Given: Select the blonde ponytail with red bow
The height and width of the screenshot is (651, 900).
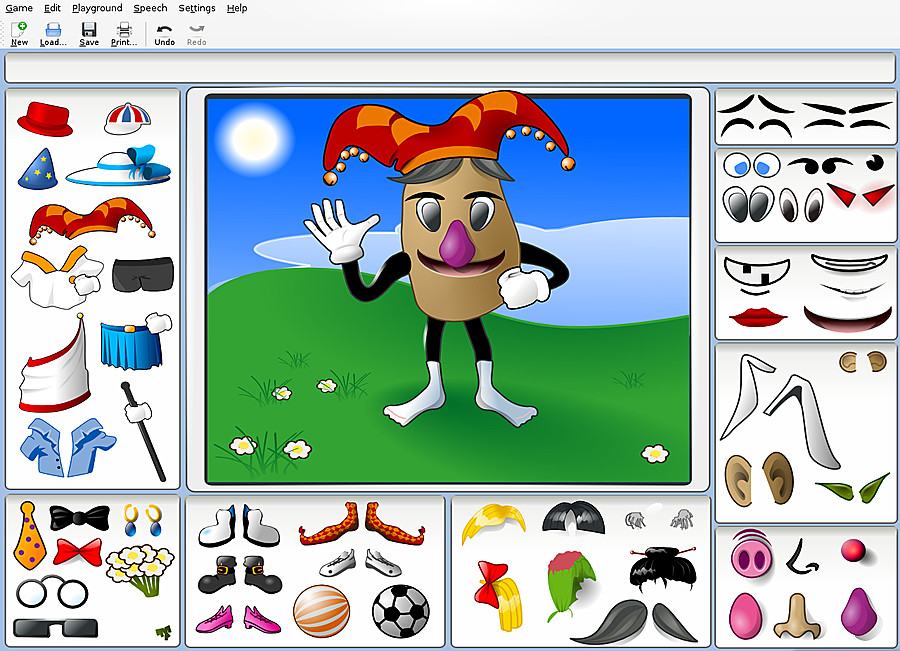Looking at the screenshot, I should (499, 595).
